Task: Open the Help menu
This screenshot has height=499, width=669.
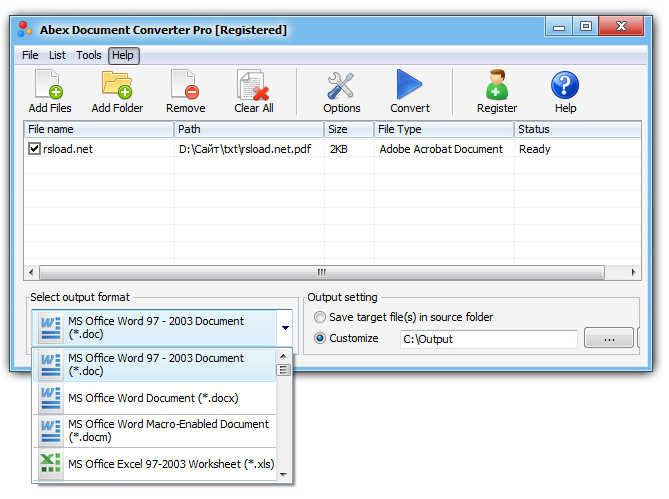Action: coord(123,55)
